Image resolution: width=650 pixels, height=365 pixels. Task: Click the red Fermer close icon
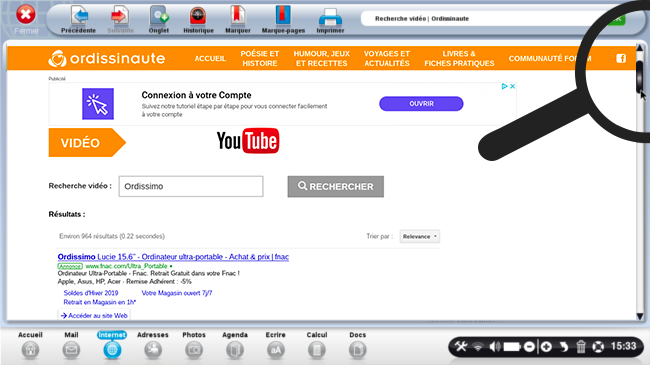point(26,15)
